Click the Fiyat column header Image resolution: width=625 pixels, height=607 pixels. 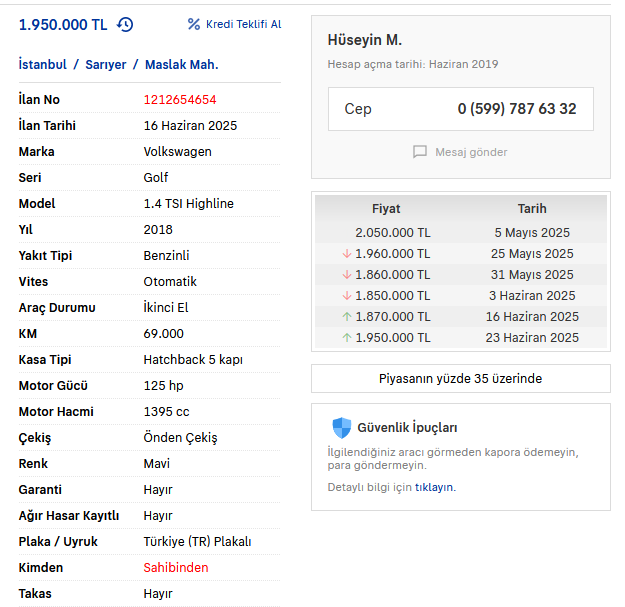click(386, 208)
